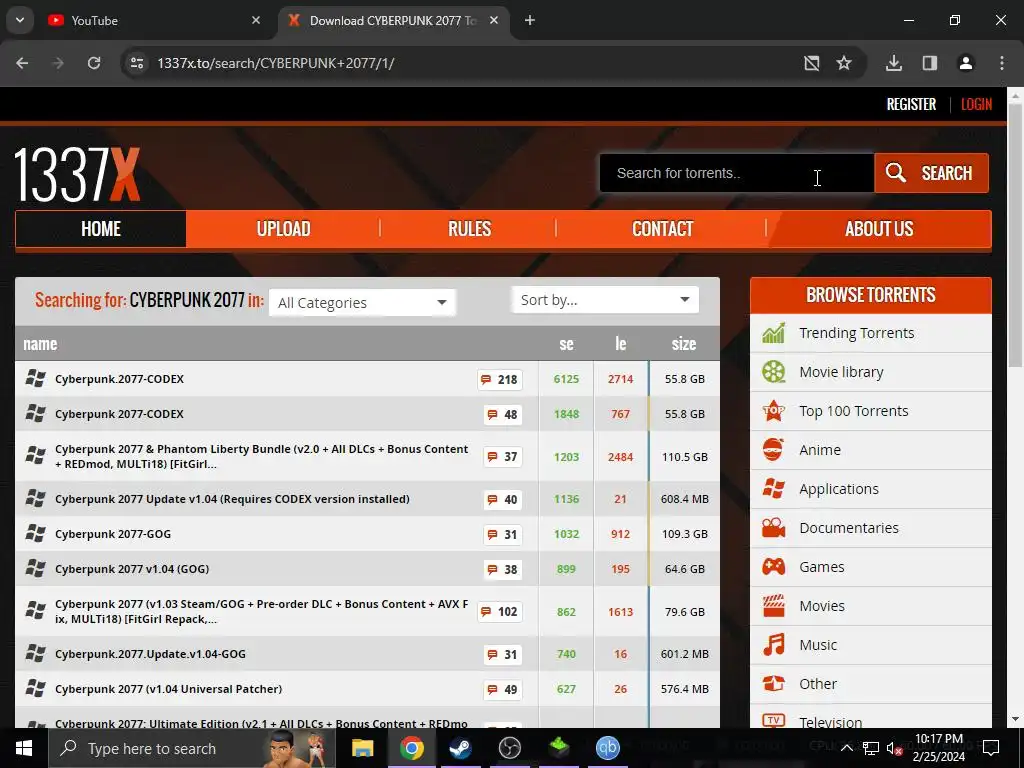Screen dimensions: 1024x768
Task: Open Cyberpunk 2077 (v1.04 Universal Patcher) link
Action: (168, 689)
